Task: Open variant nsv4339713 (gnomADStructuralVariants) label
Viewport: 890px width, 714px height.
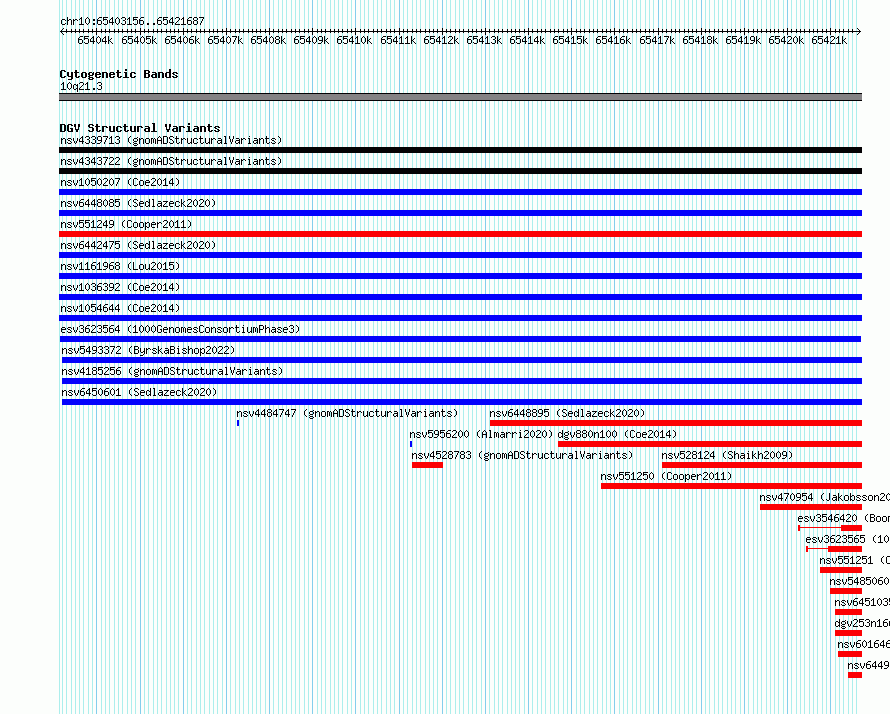Action: tap(171, 140)
